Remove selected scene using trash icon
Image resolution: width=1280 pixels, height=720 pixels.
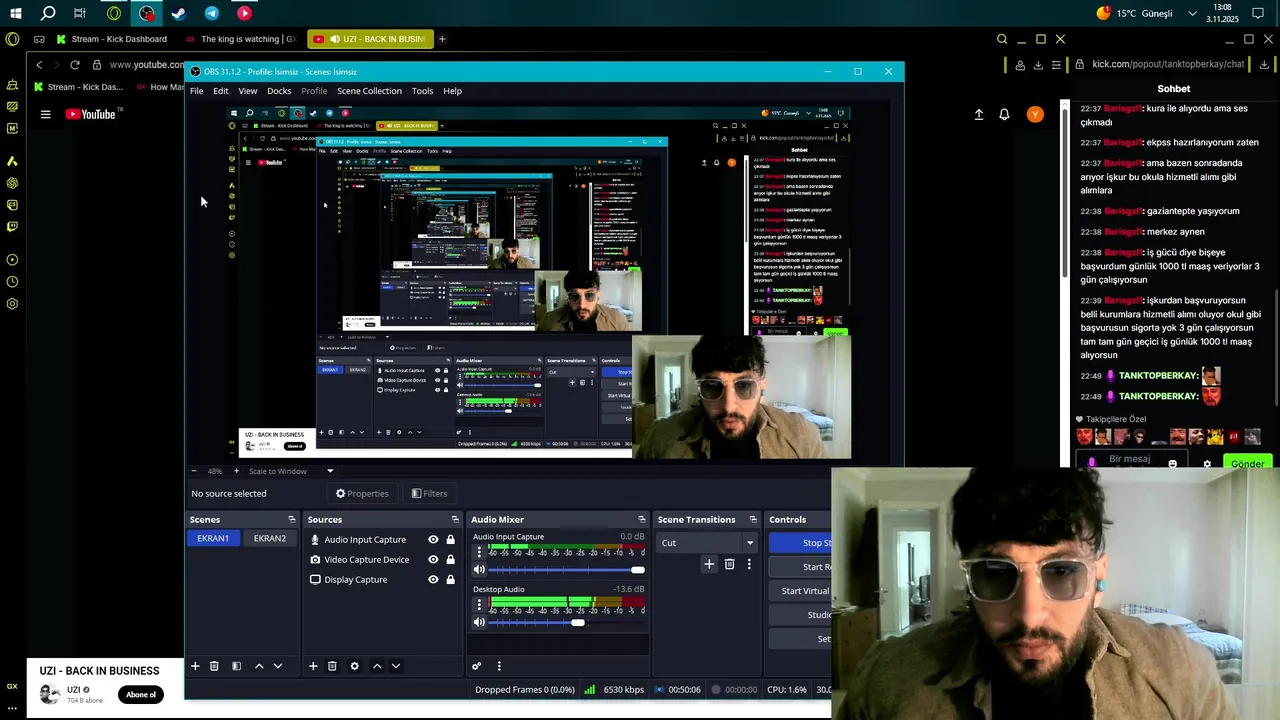click(x=214, y=666)
